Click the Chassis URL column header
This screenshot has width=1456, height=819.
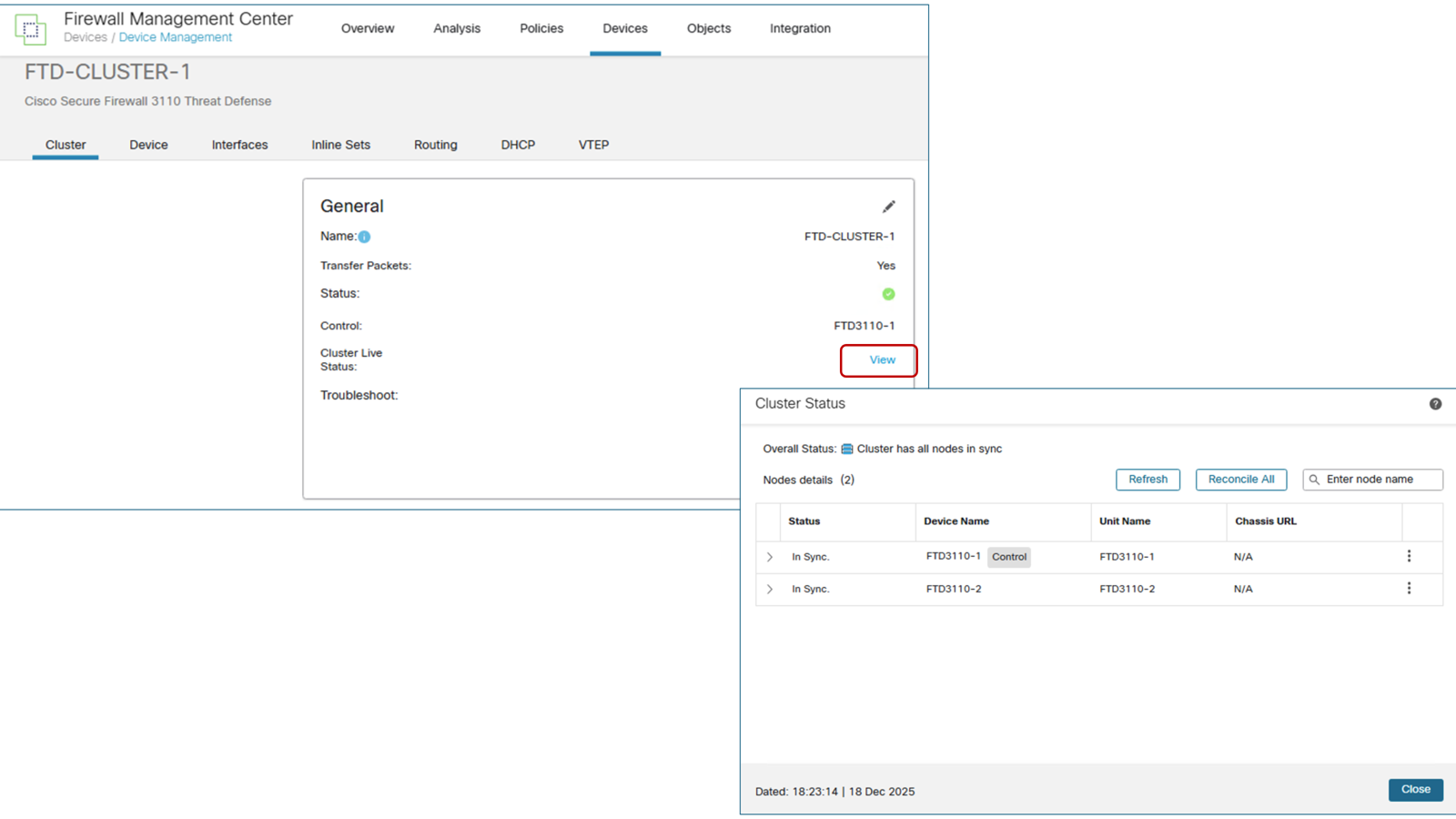tap(1266, 521)
